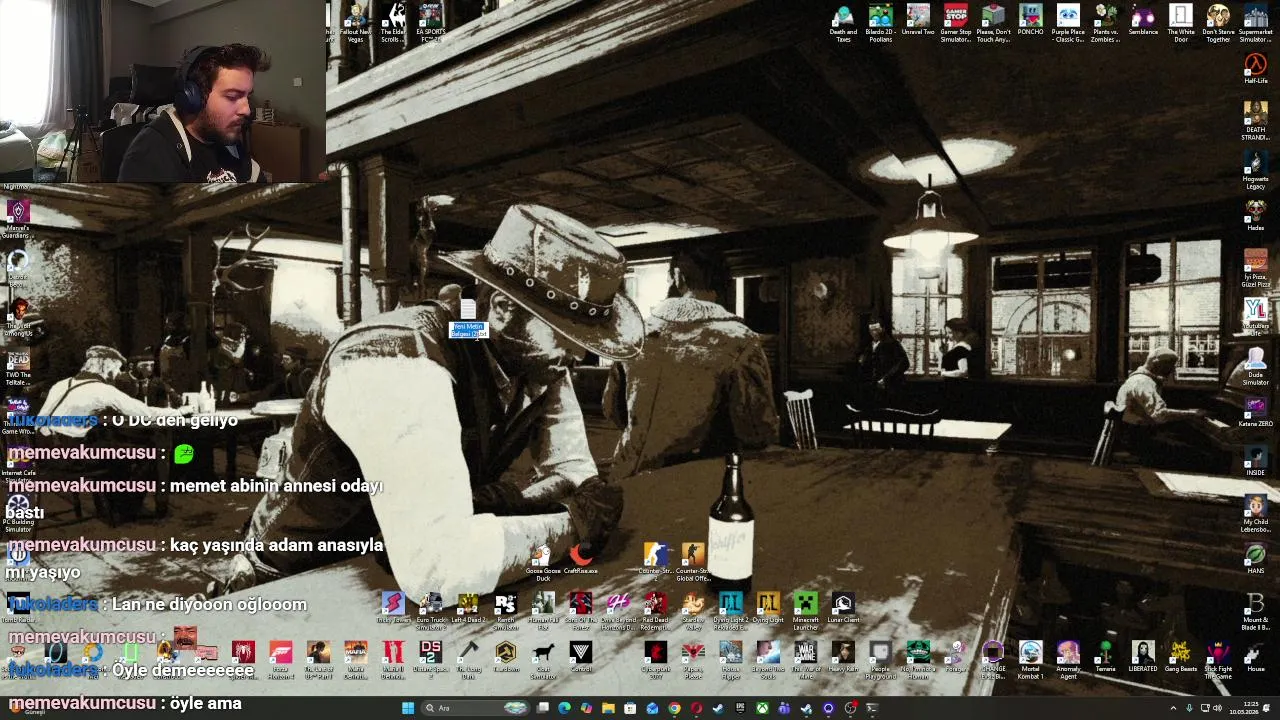The height and width of the screenshot is (720, 1280).
Task: Select the This War of Mine icon
Action: click(x=806, y=660)
